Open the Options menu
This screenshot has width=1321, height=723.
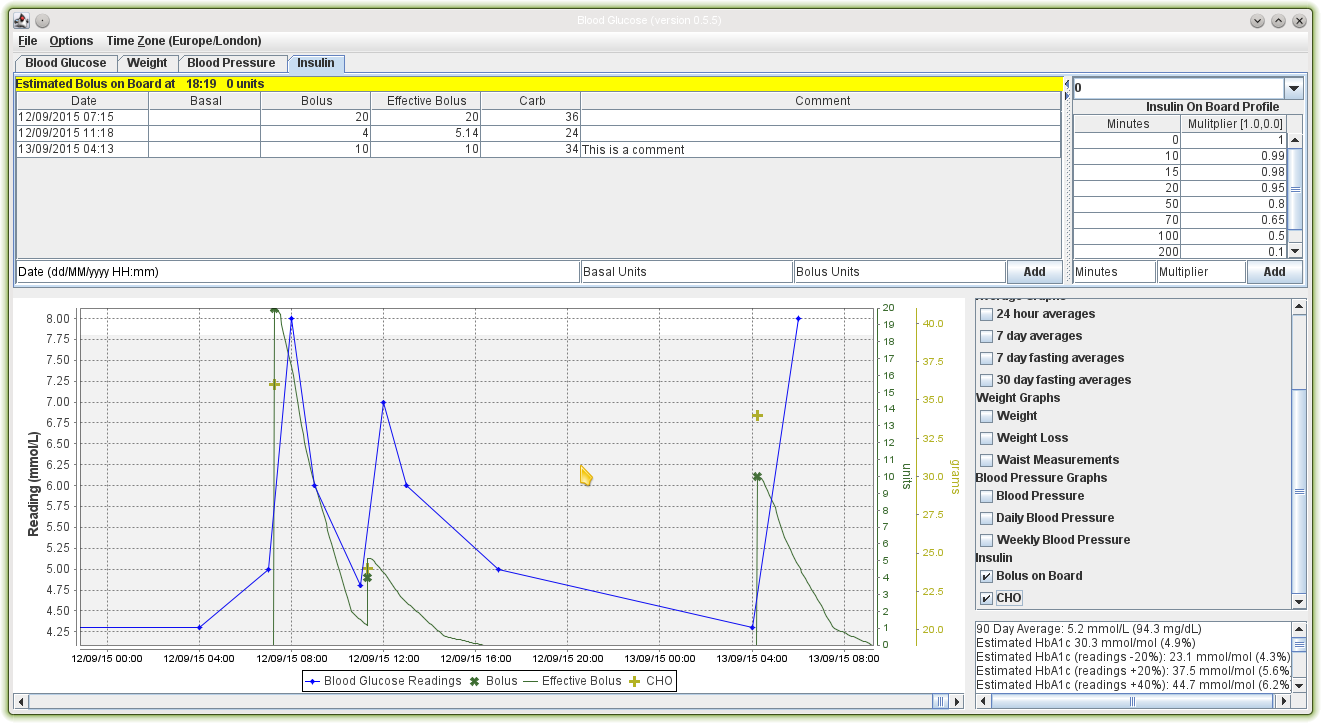click(x=71, y=41)
